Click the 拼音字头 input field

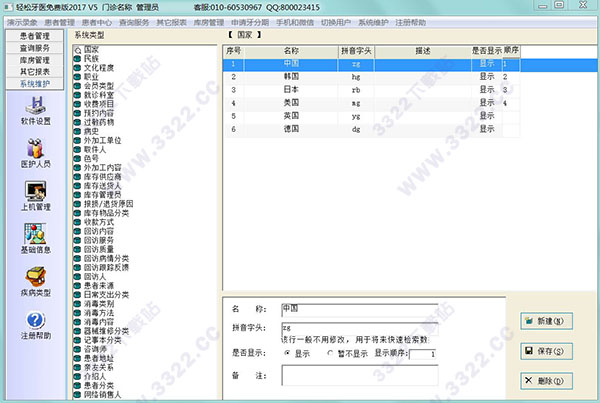tap(360, 329)
